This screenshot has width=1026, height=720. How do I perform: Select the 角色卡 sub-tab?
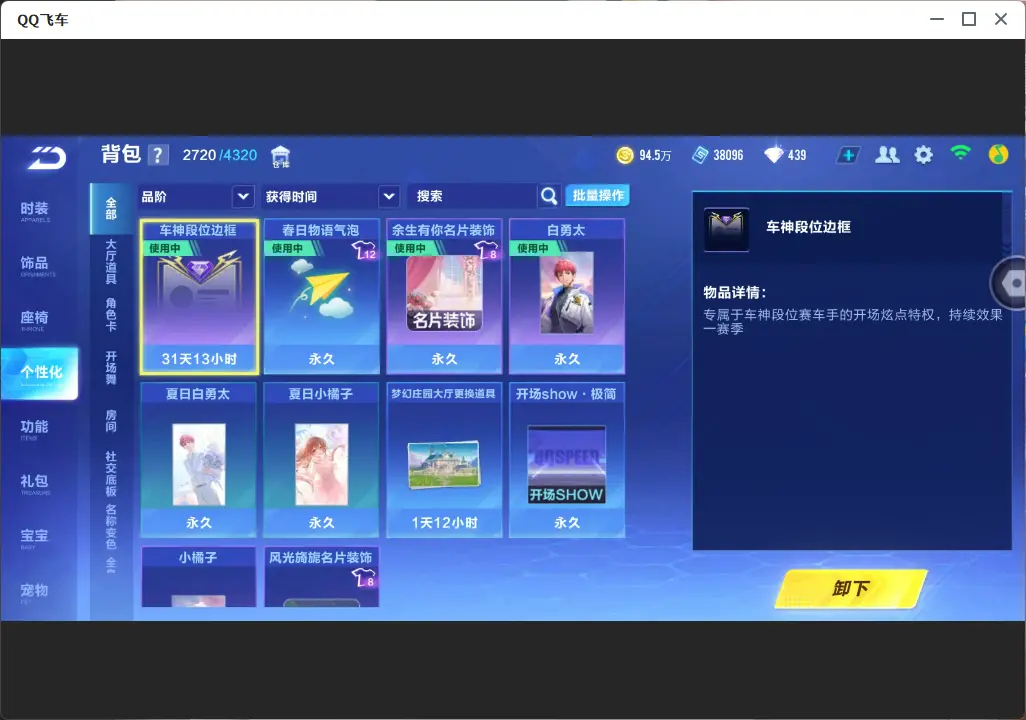(111, 314)
